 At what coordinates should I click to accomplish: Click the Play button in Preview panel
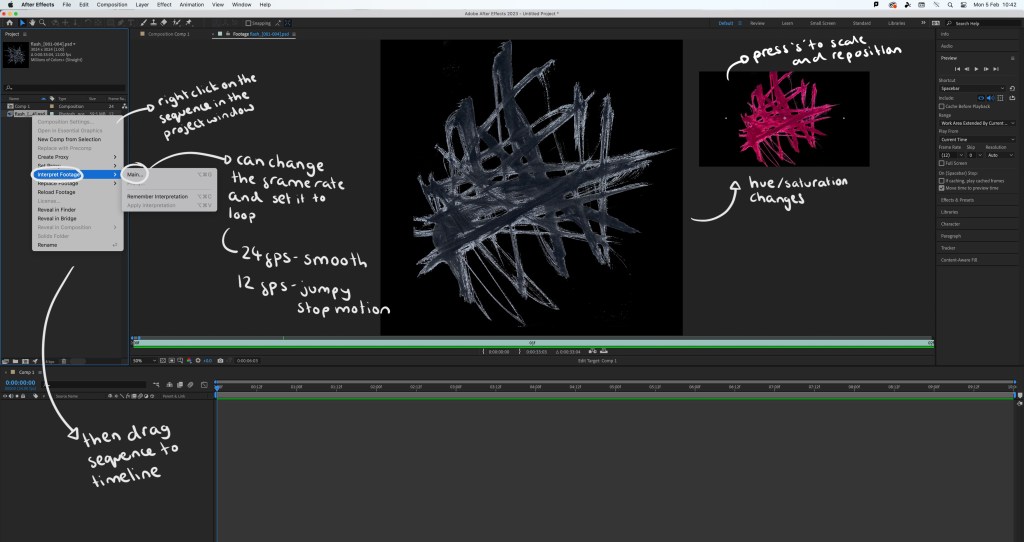coord(977,68)
